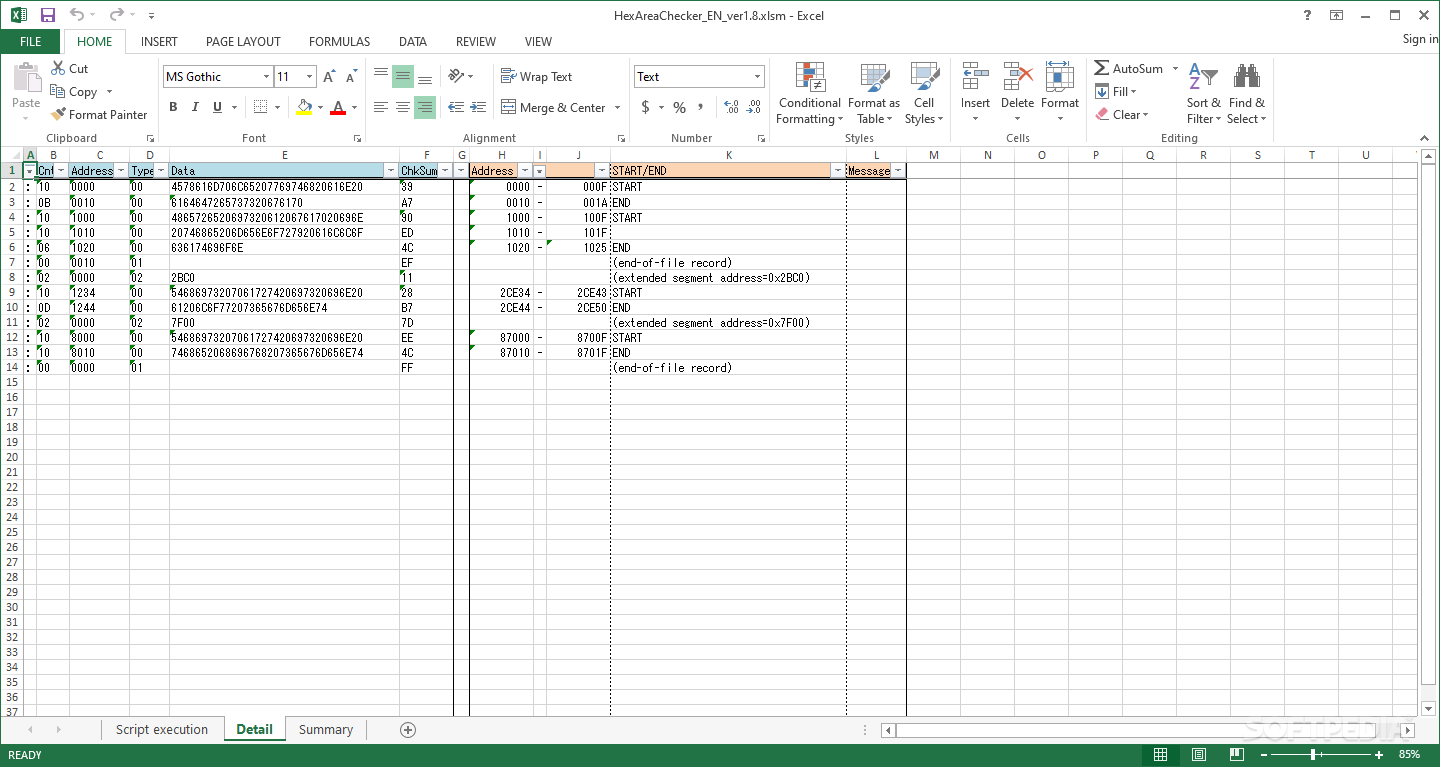Image resolution: width=1440 pixels, height=767 pixels.
Task: Open the font name dropdown
Action: click(x=266, y=77)
